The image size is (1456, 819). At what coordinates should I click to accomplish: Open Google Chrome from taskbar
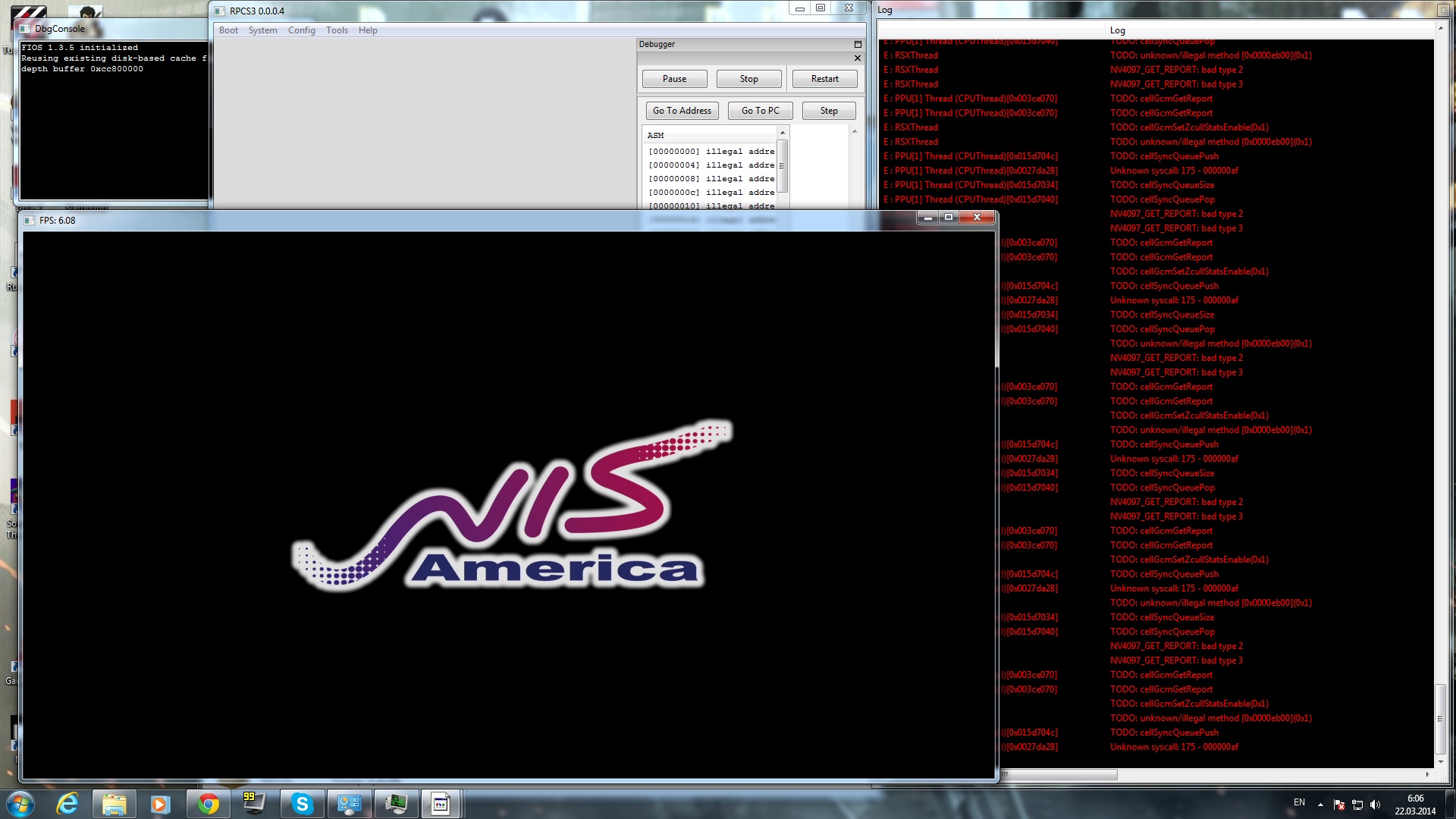[208, 804]
